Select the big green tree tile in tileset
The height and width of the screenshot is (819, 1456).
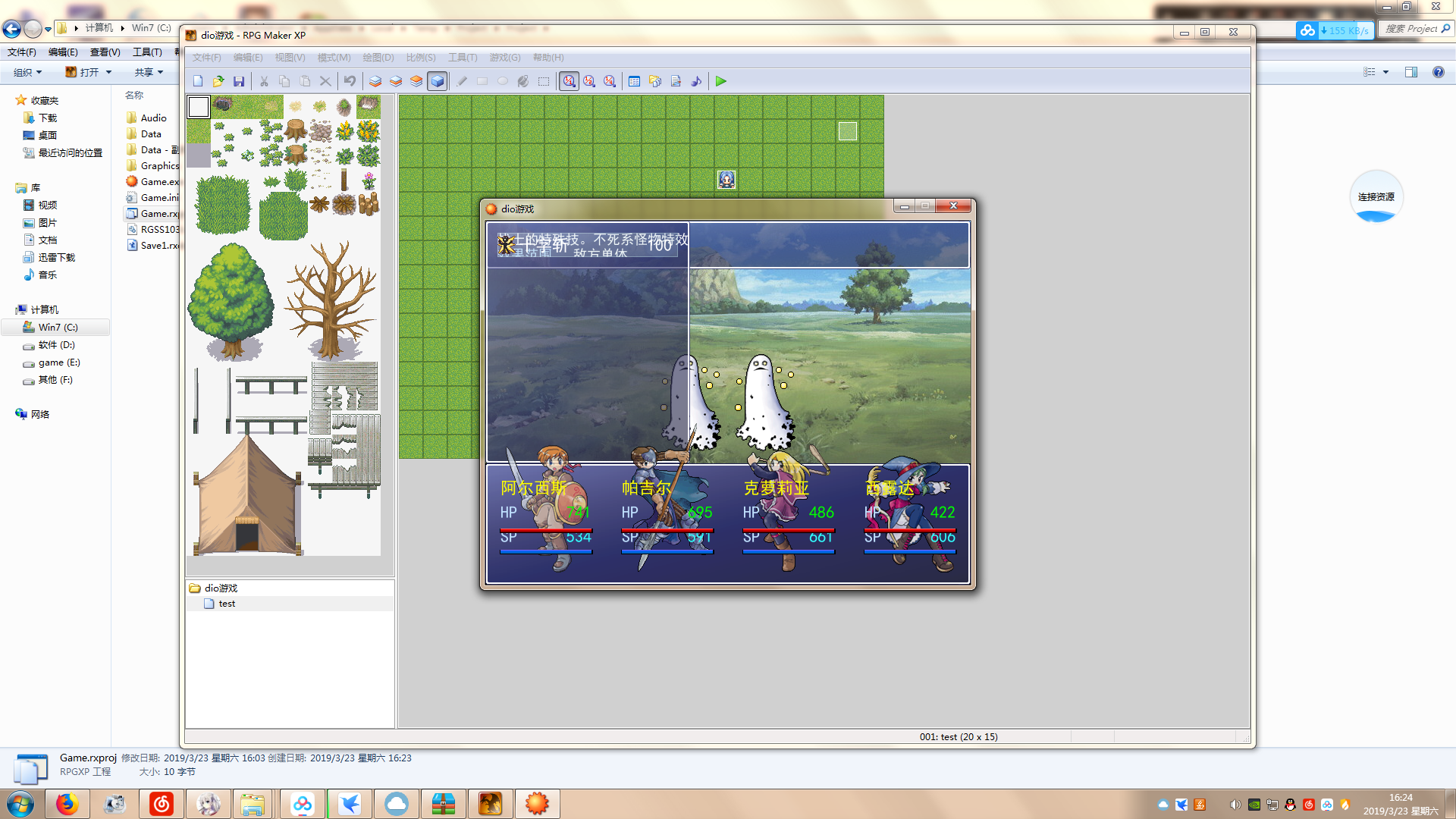(231, 301)
